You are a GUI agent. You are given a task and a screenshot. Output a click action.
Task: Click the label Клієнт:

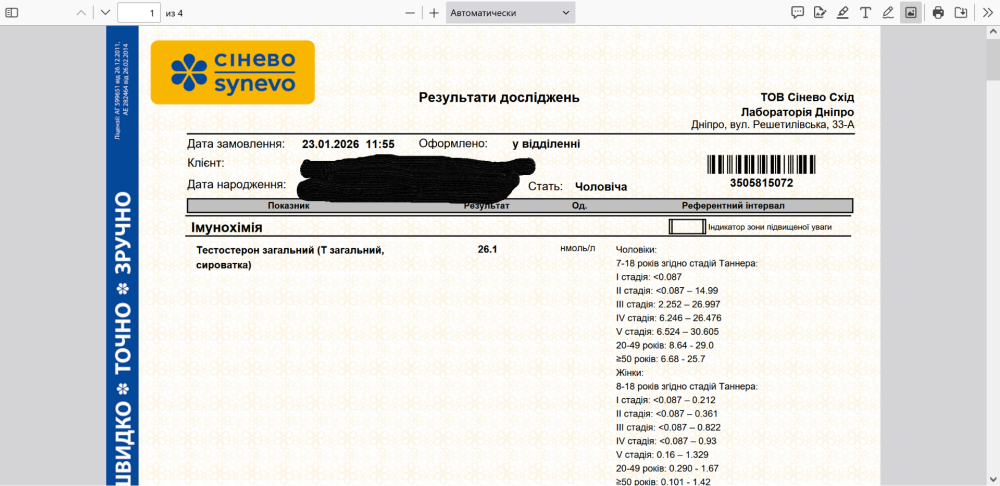click(205, 163)
